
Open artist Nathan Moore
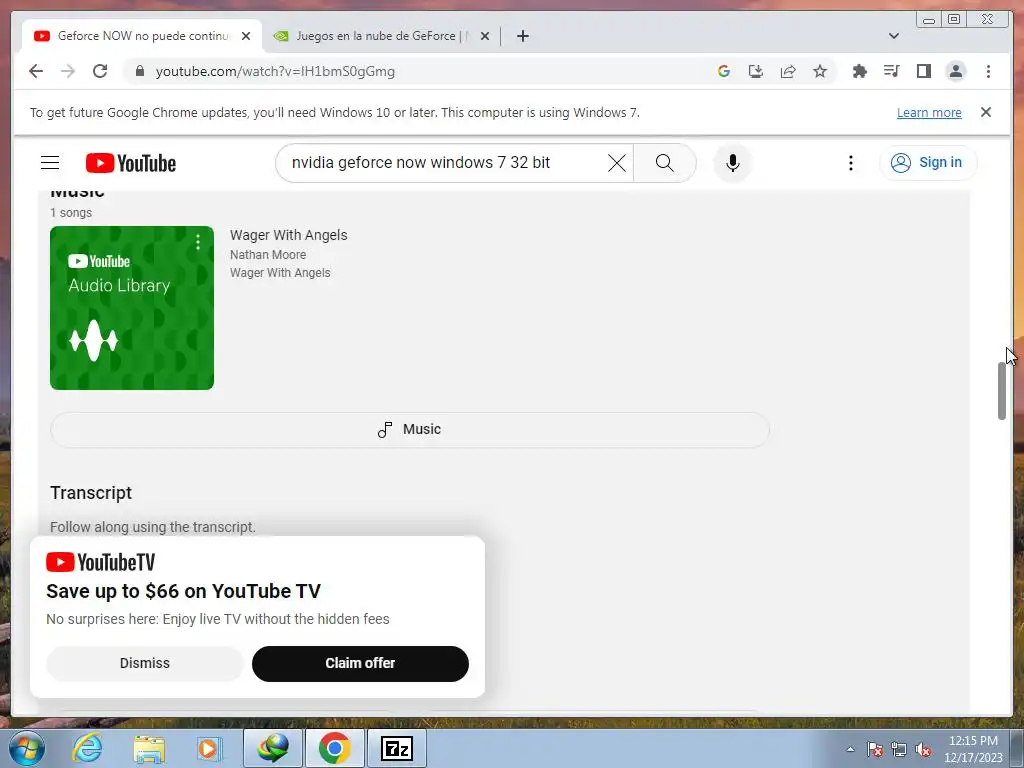268,255
